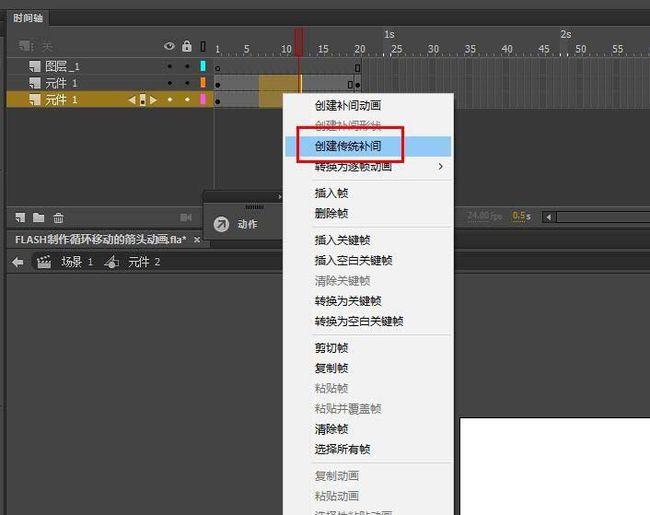This screenshot has height=515, width=650.
Task: Click the 24.00 fps frame rate value
Action: (485, 216)
